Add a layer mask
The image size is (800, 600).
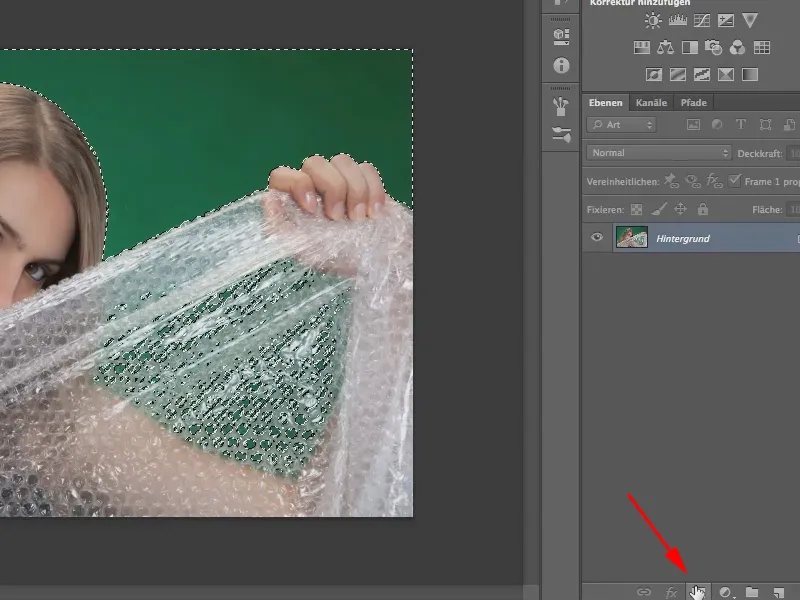tap(698, 592)
